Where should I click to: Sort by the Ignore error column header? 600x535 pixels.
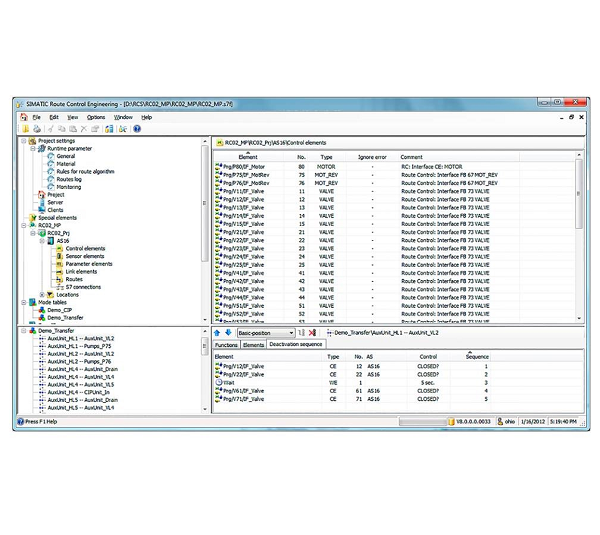[x=372, y=157]
